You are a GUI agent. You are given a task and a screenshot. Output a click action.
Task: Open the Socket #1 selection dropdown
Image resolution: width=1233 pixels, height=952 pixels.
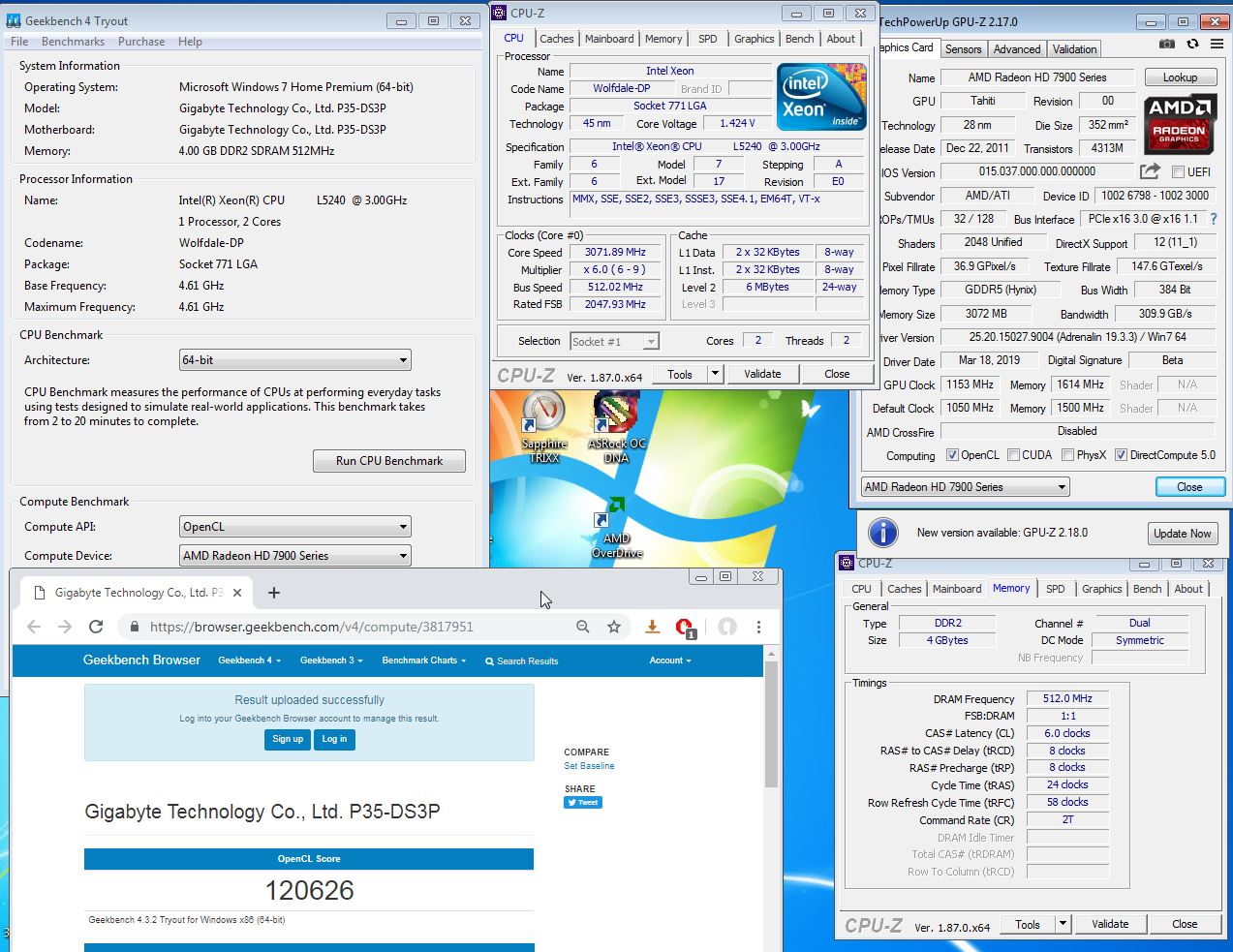[x=614, y=341]
